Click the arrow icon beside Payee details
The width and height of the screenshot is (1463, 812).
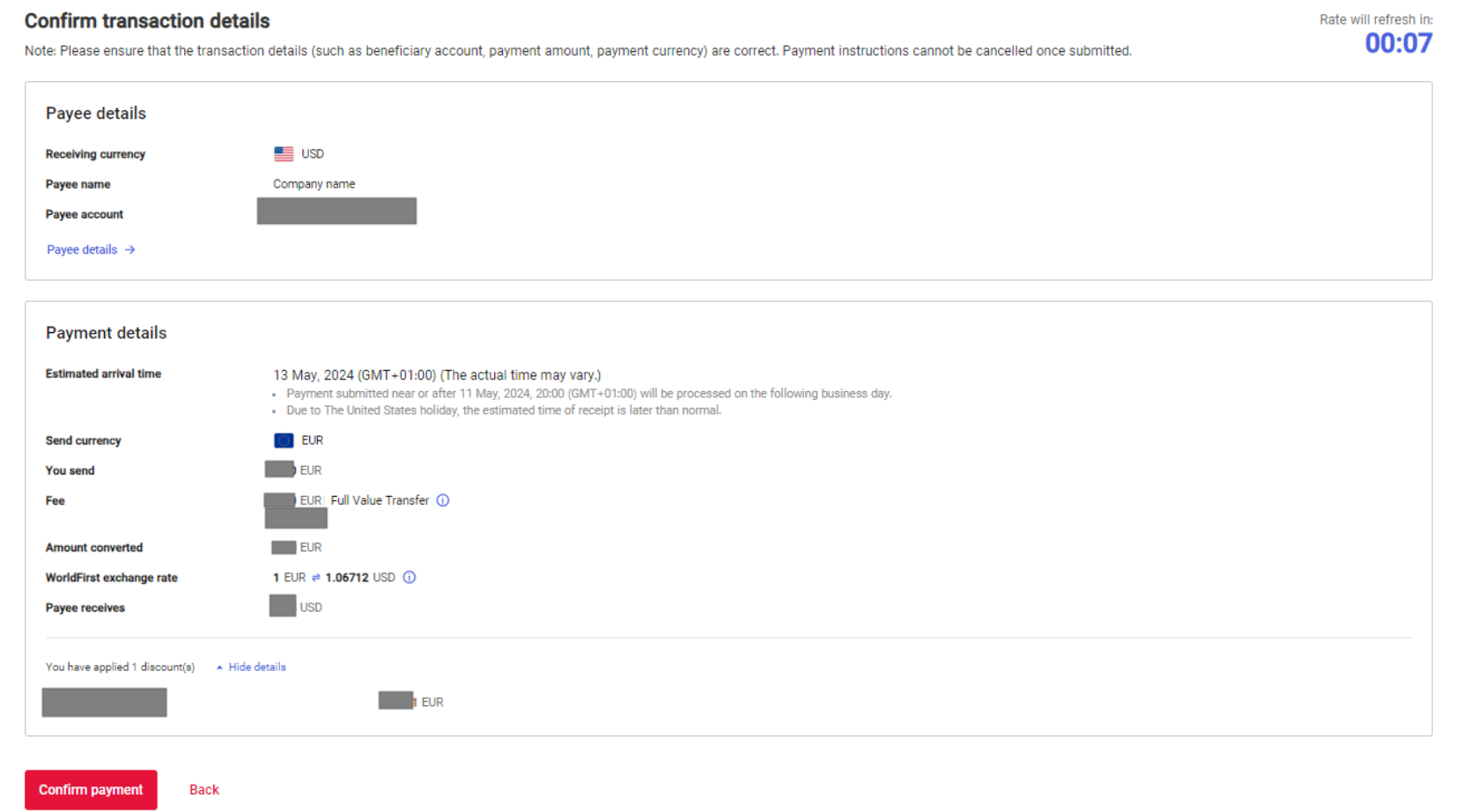[x=130, y=250]
